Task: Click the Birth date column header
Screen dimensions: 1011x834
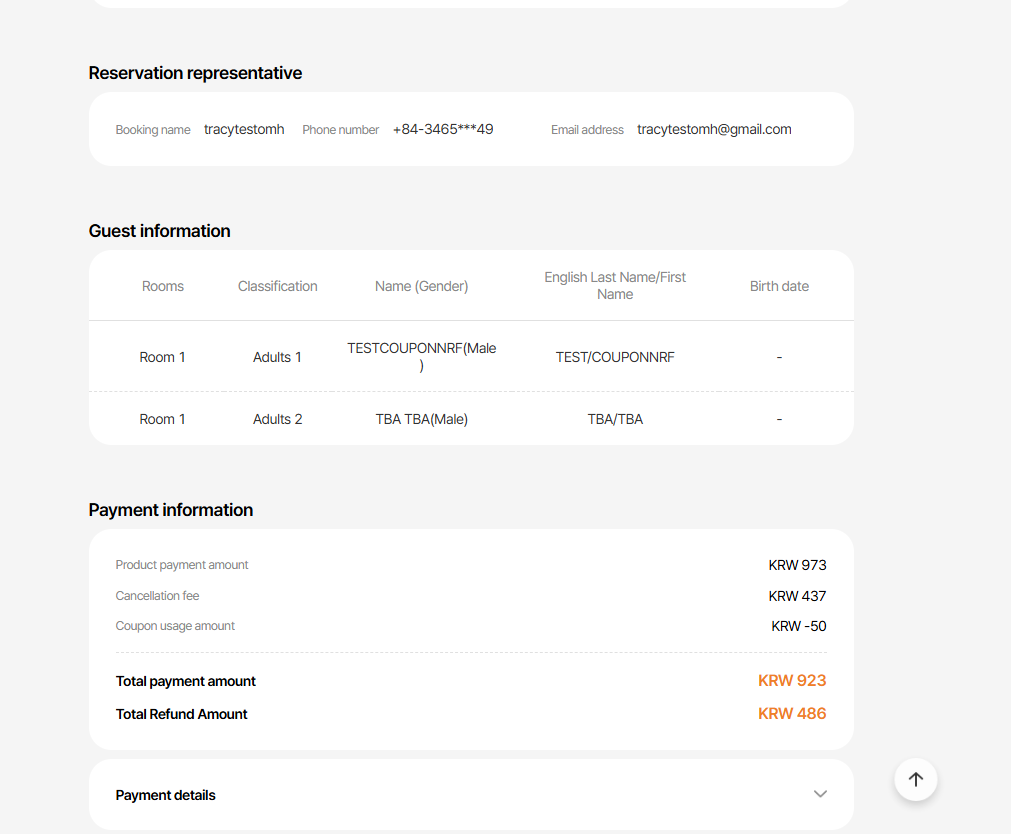Action: (779, 286)
